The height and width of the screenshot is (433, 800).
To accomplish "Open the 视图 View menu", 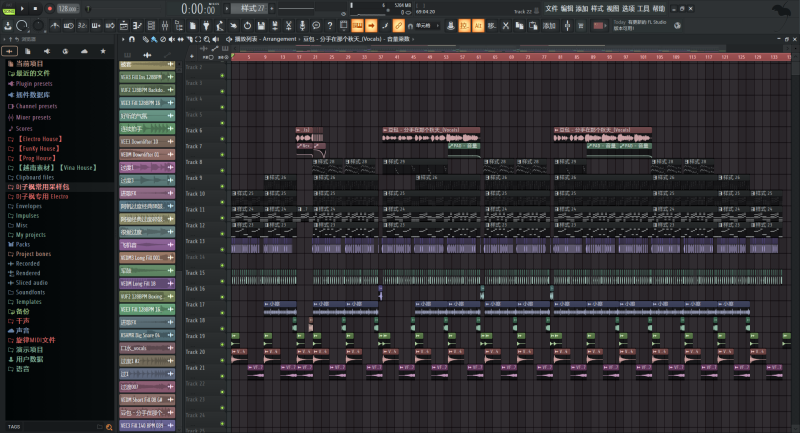I will pyautogui.click(x=613, y=9).
